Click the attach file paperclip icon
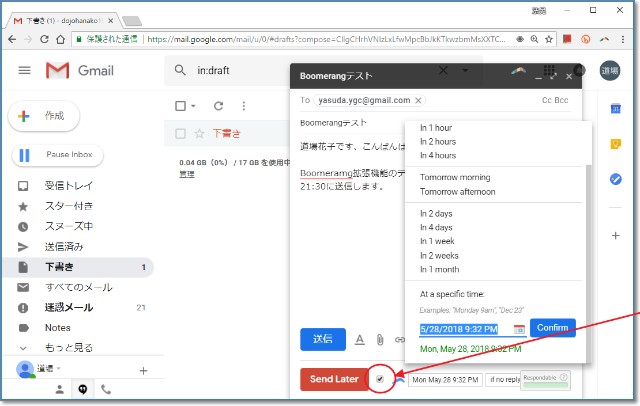 coord(380,339)
